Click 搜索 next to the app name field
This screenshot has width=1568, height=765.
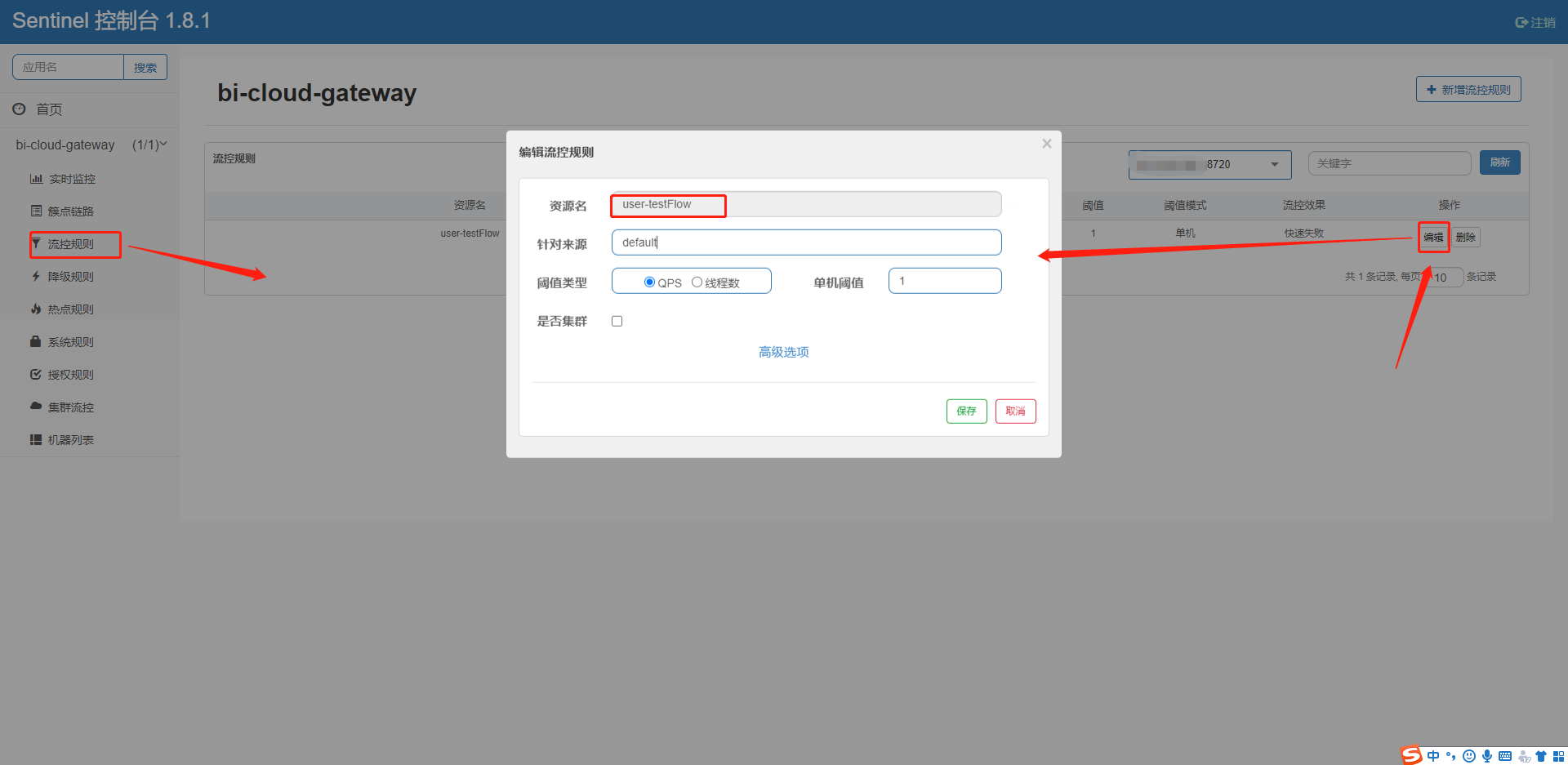(x=145, y=67)
